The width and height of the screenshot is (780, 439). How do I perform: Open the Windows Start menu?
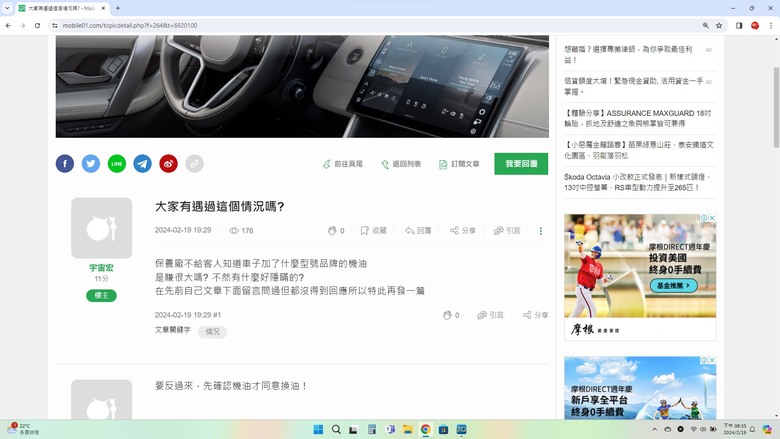[318, 430]
